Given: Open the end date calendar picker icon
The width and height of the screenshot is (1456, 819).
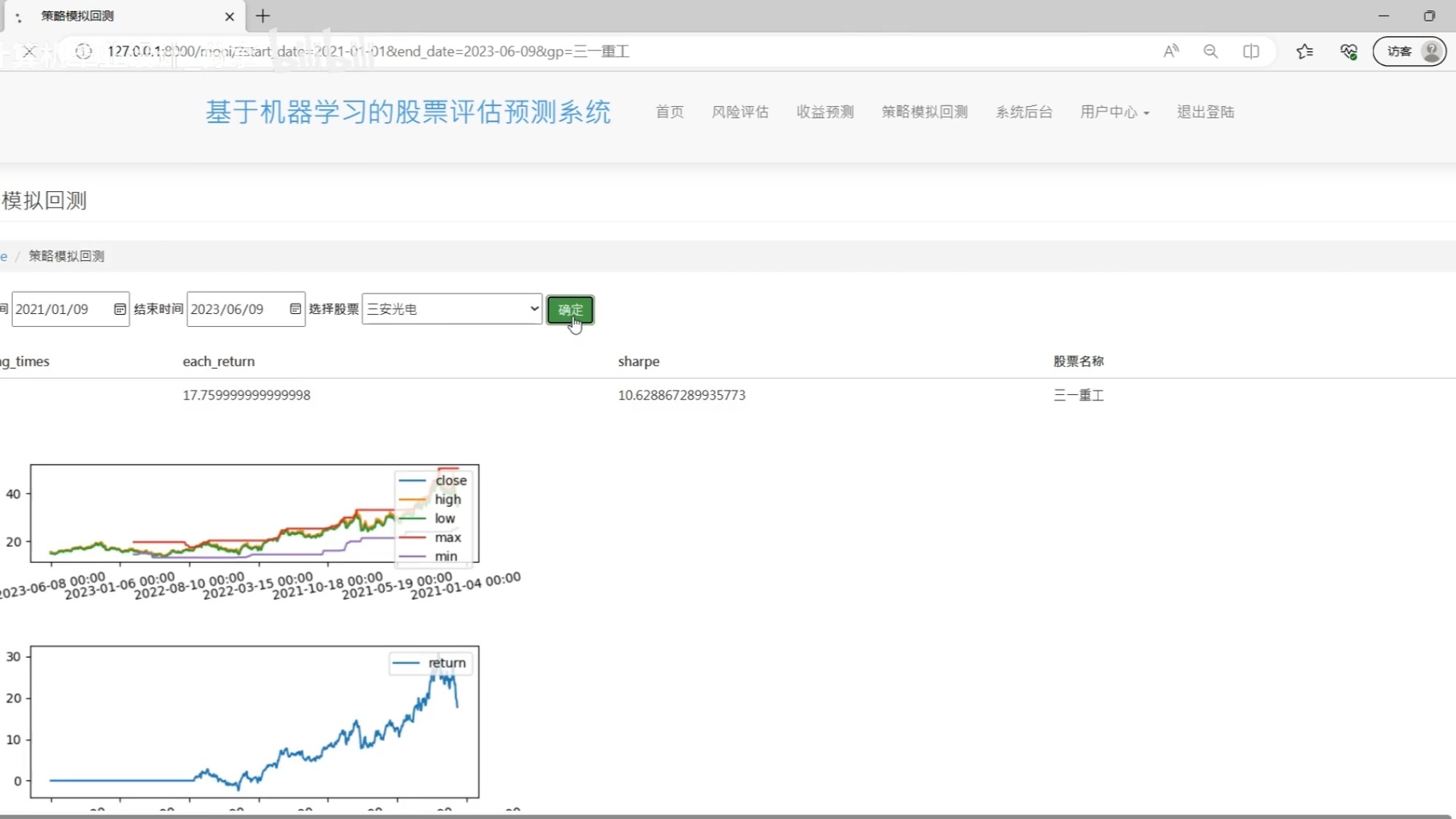Looking at the screenshot, I should click(295, 309).
